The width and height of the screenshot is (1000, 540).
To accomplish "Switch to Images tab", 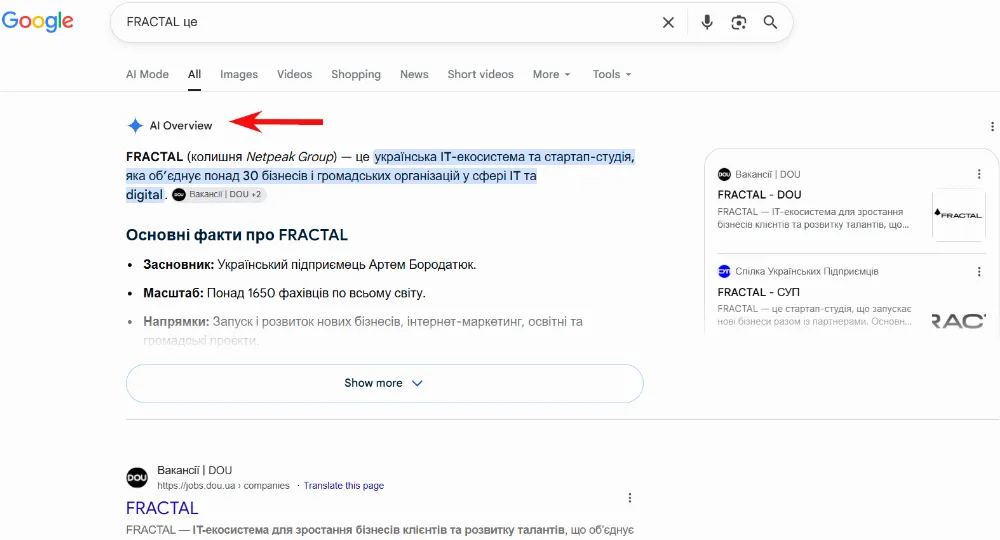I will (239, 74).
